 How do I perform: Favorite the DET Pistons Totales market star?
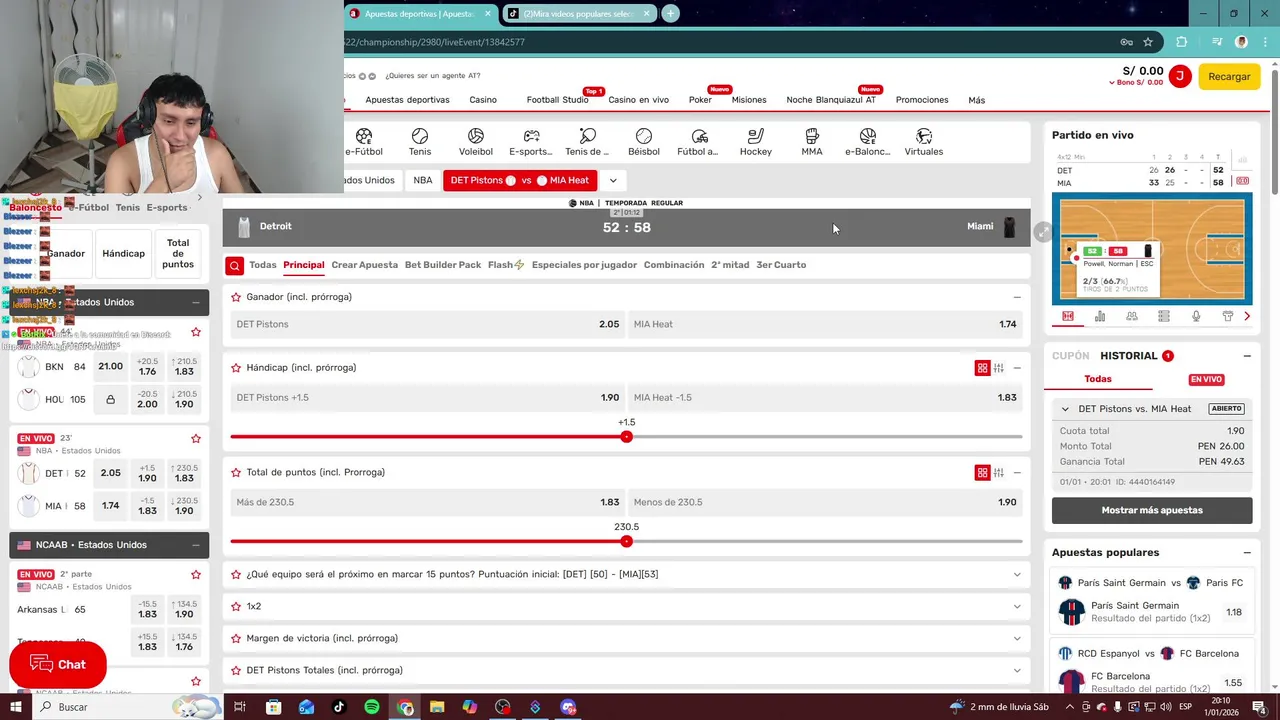click(x=236, y=671)
